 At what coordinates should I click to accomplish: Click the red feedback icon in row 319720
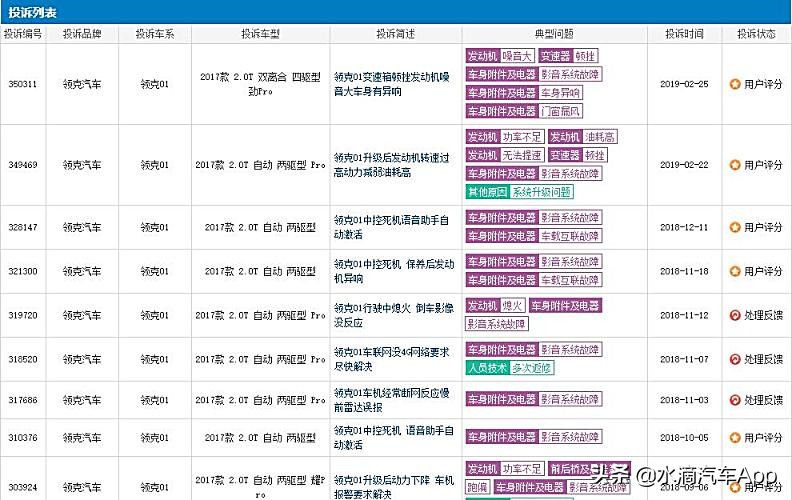[735, 315]
